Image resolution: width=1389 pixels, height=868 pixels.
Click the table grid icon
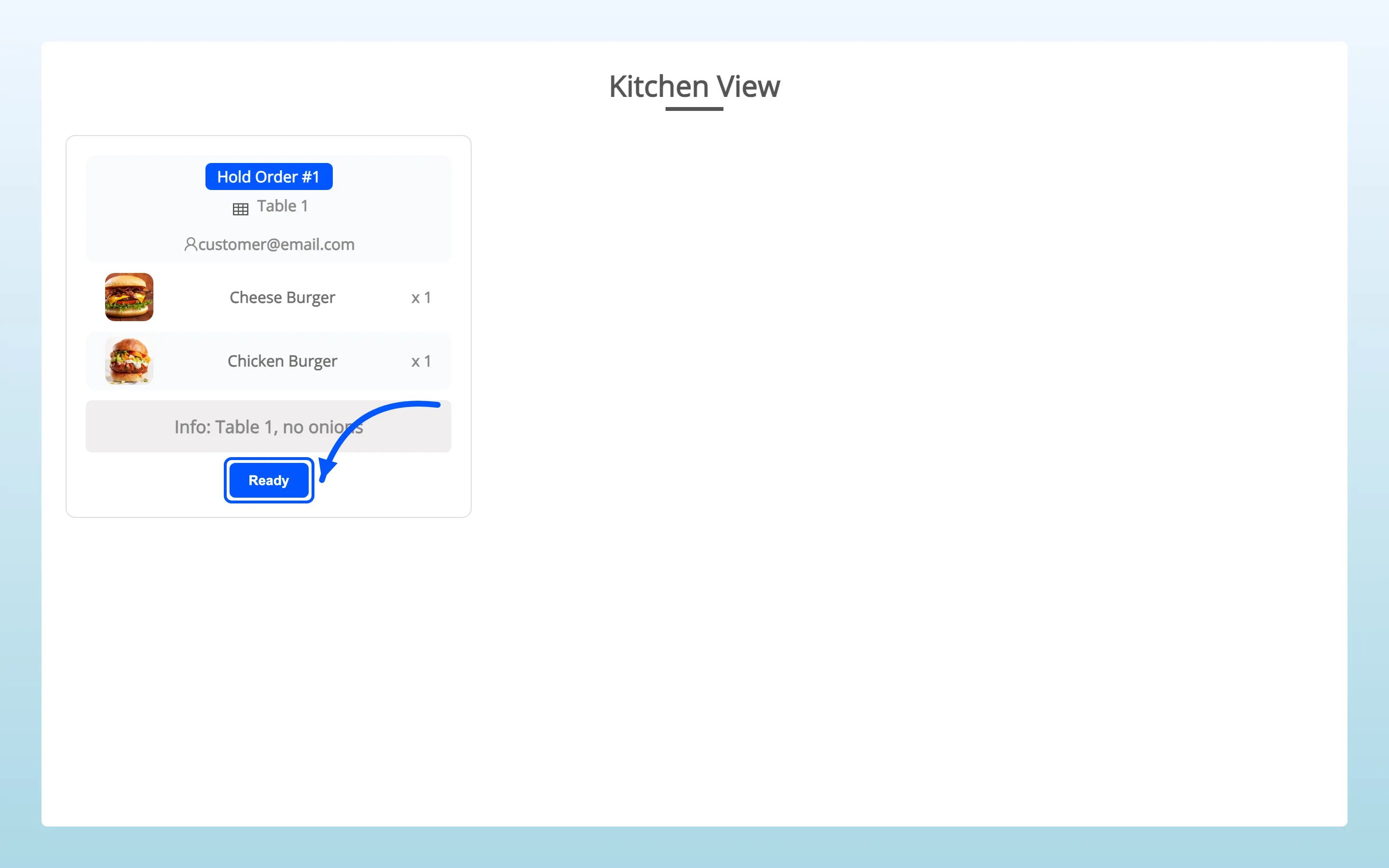241,209
